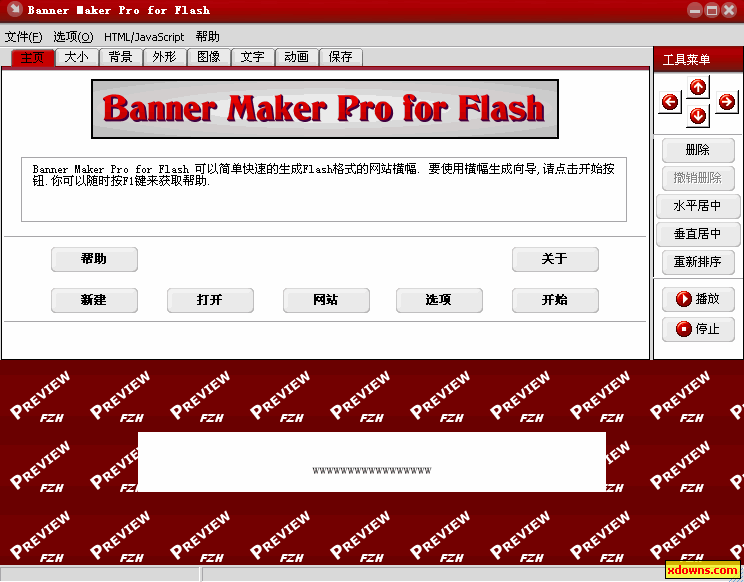The height and width of the screenshot is (582, 744).
Task: Click the 打开 button
Action: pyautogui.click(x=210, y=300)
